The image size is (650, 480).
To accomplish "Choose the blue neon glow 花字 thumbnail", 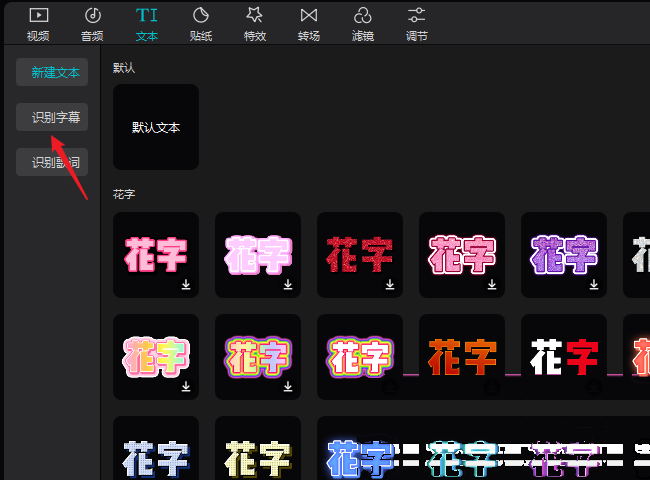I will tap(360, 448).
